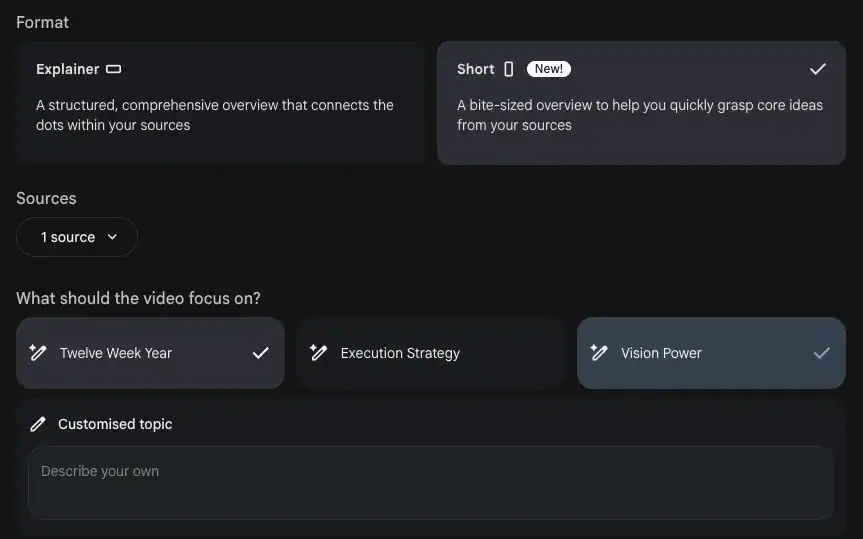Click the Format heading
Viewport: 863px width, 539px height.
[42, 23]
